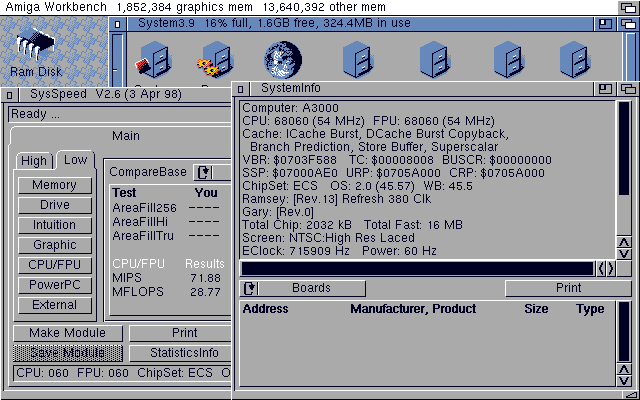The image size is (640, 400).
Task: Click the Gary: [Rev.0] line
Action: coord(278,212)
